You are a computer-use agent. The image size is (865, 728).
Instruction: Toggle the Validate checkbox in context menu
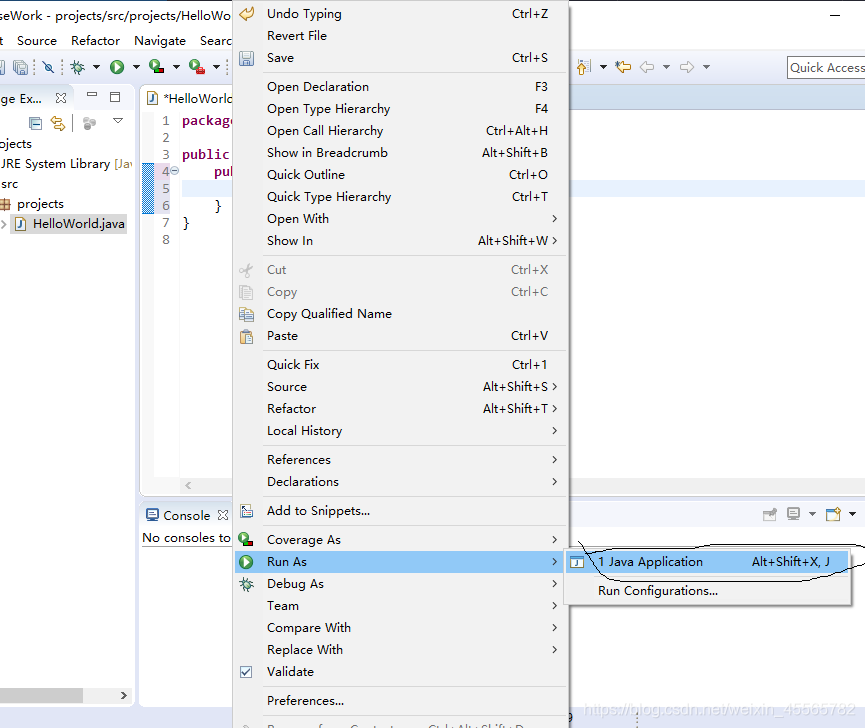246,672
